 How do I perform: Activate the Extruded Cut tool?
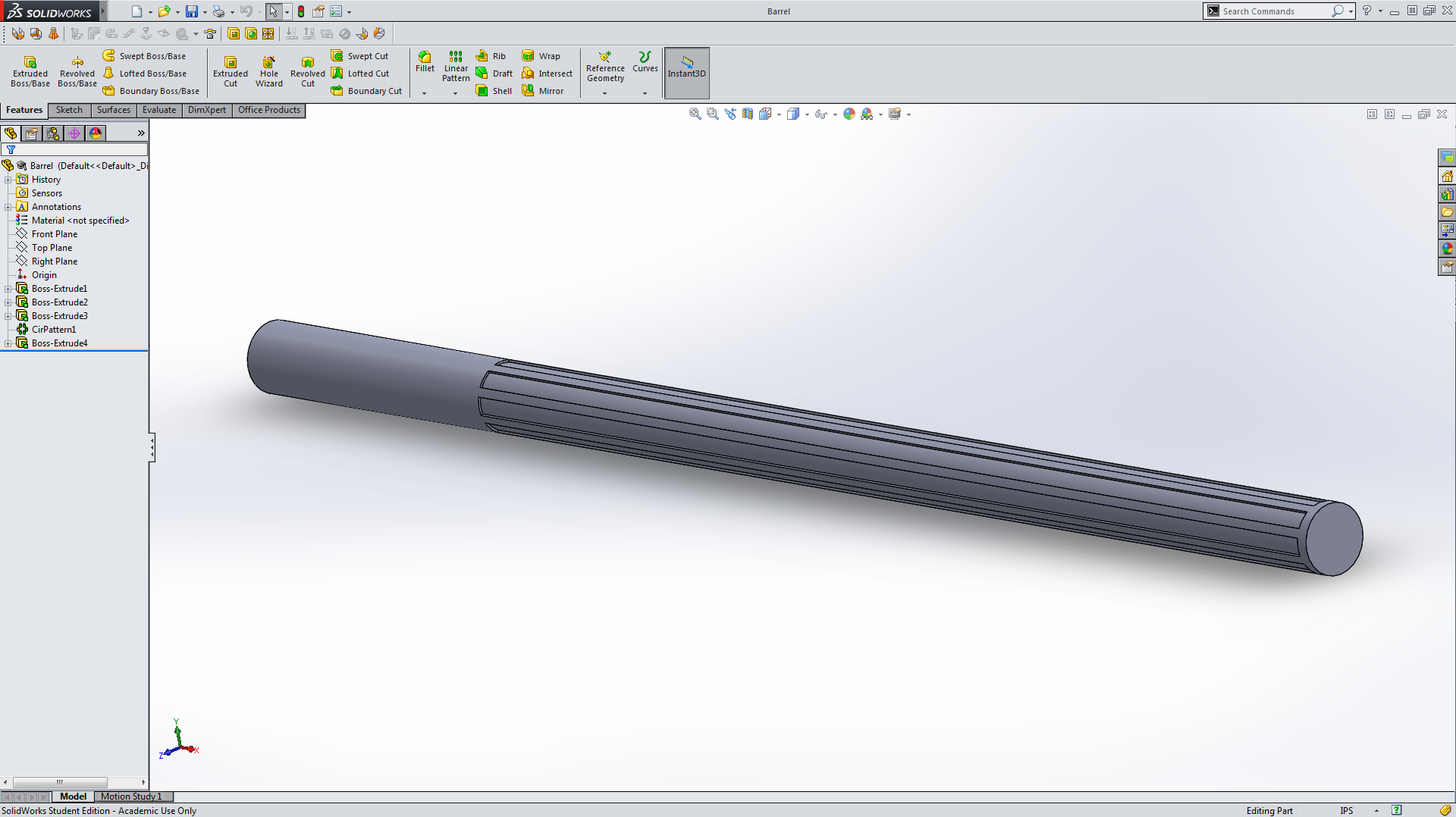(231, 72)
